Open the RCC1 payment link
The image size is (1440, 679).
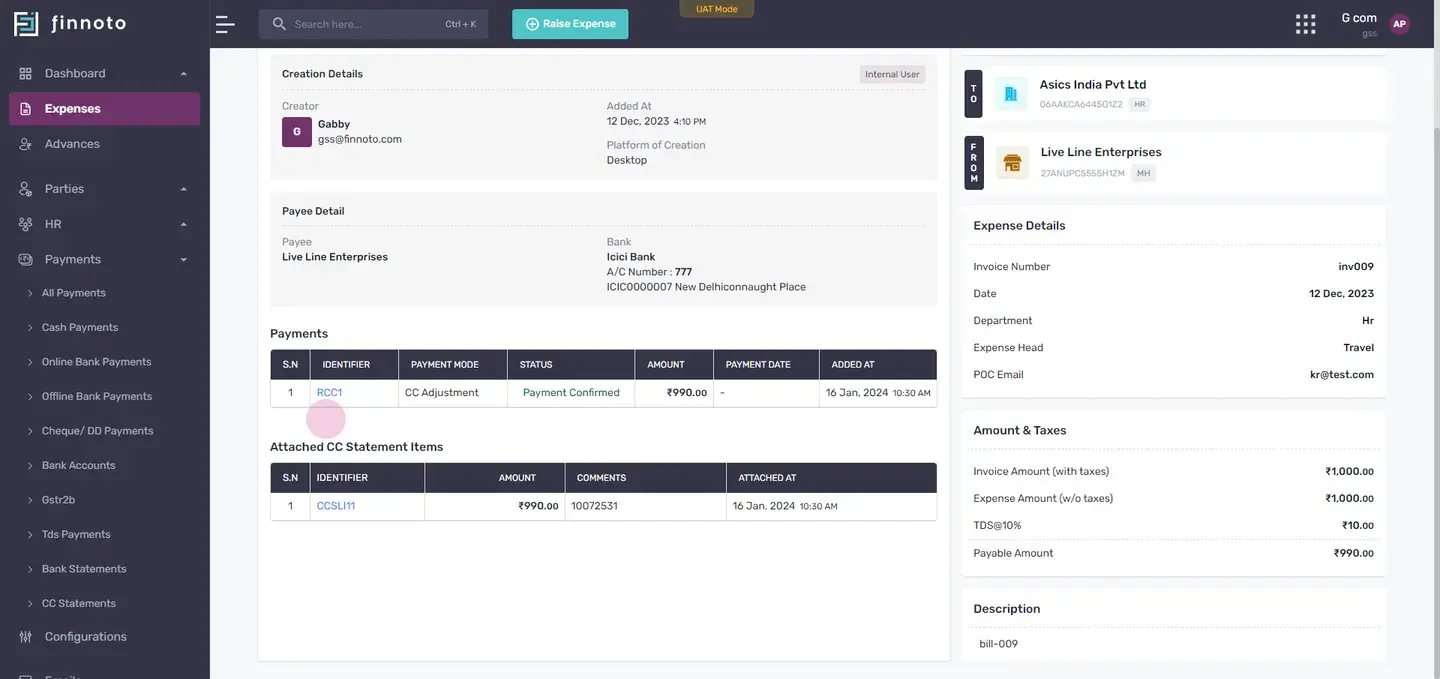(x=329, y=393)
